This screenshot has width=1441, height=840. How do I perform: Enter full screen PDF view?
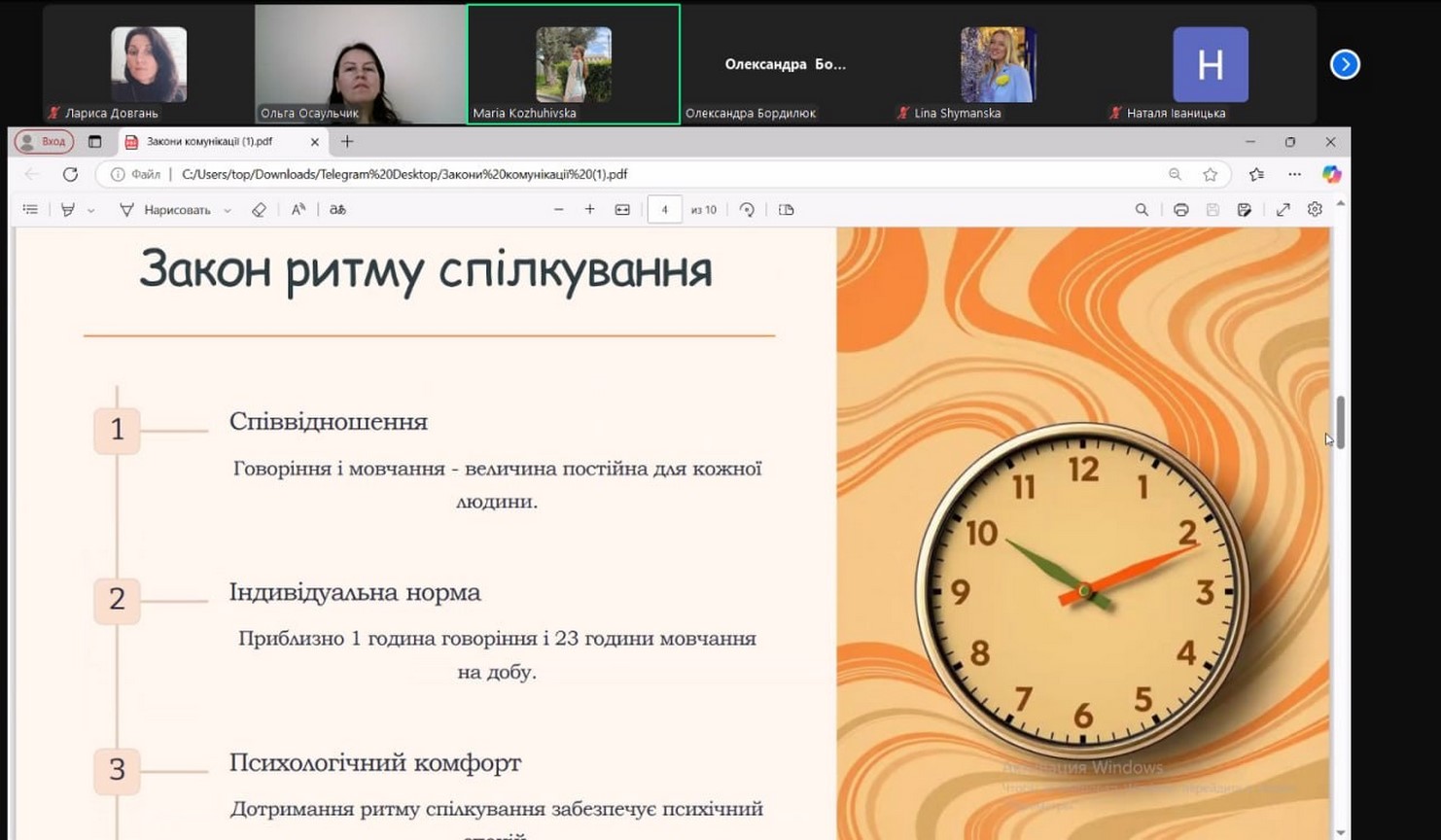tap(1283, 210)
